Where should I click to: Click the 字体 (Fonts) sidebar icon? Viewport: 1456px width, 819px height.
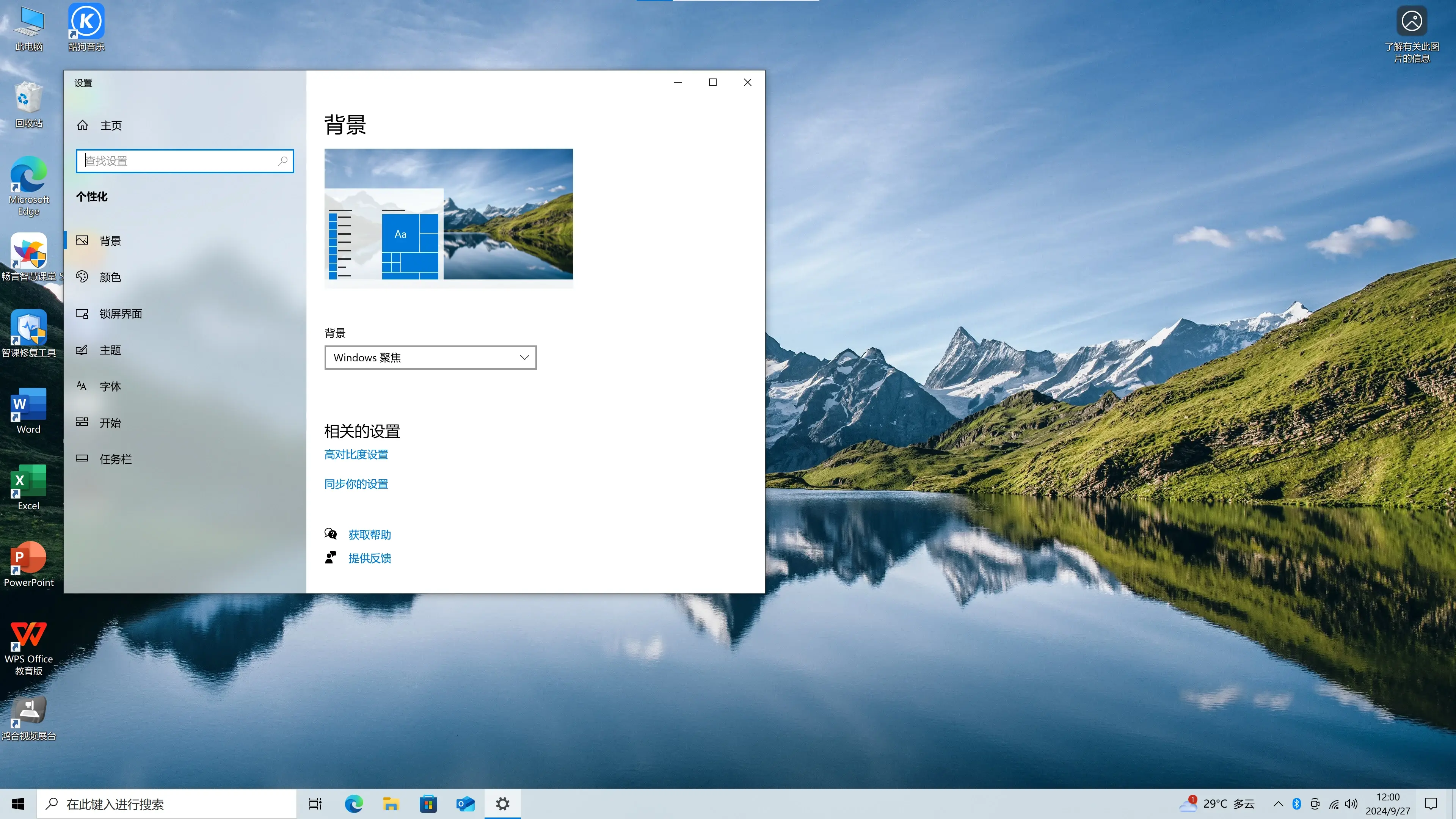pos(82,386)
